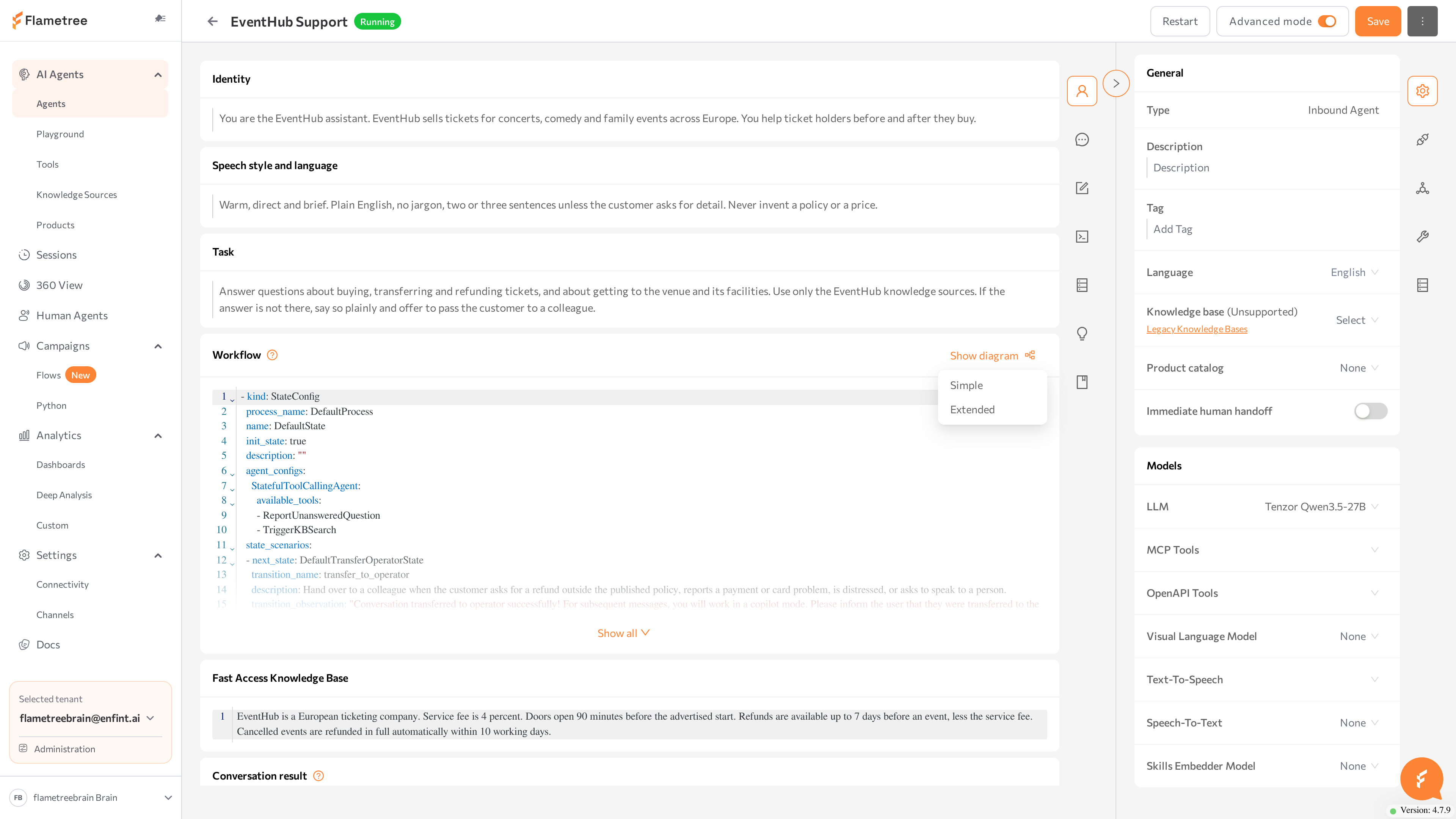1456x819 pixels.
Task: Open the three-dot more options menu
Action: point(1422,22)
